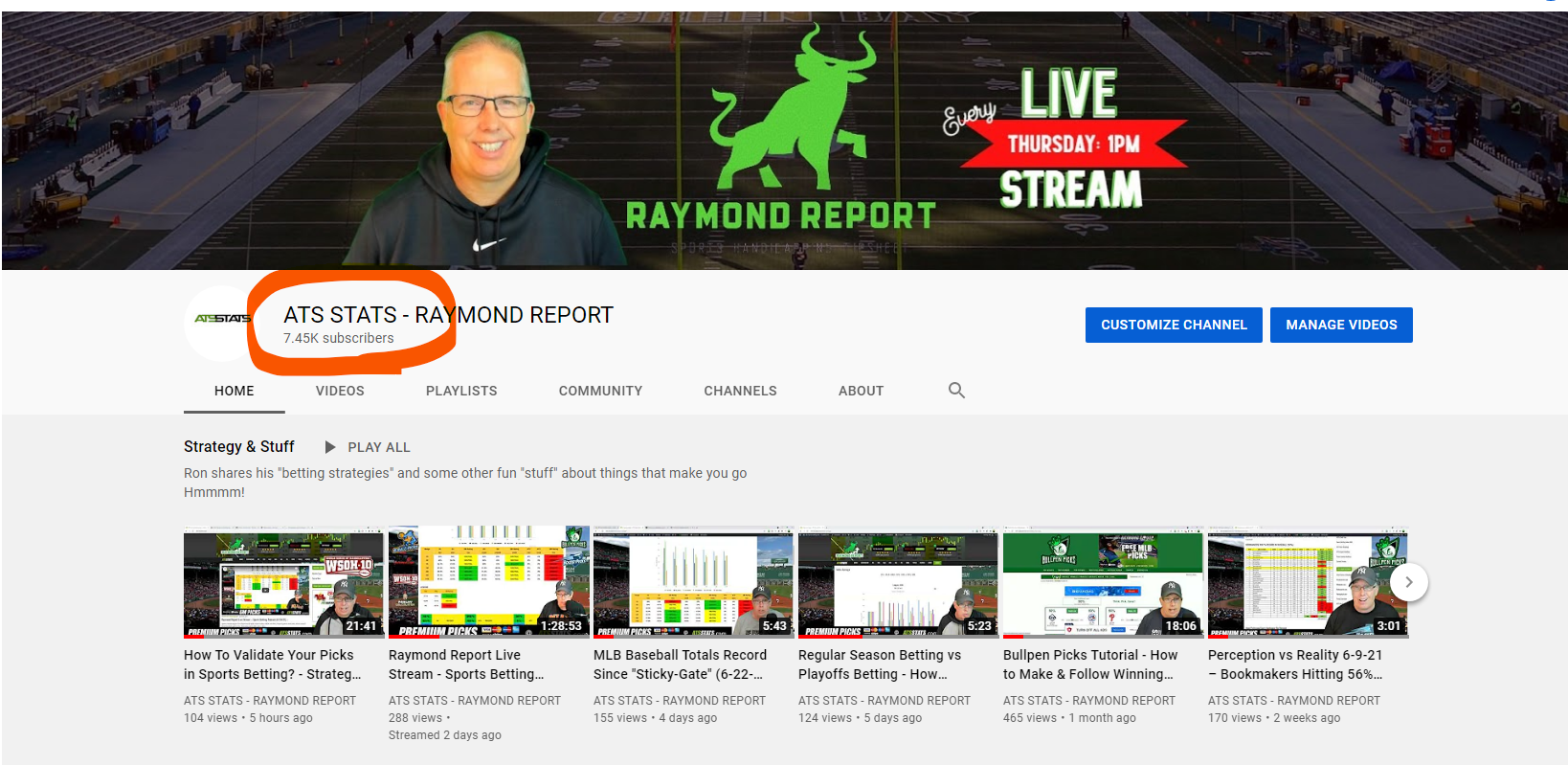Click the Raymond Report channel banner image
1568x765 pixels.
tap(784, 141)
